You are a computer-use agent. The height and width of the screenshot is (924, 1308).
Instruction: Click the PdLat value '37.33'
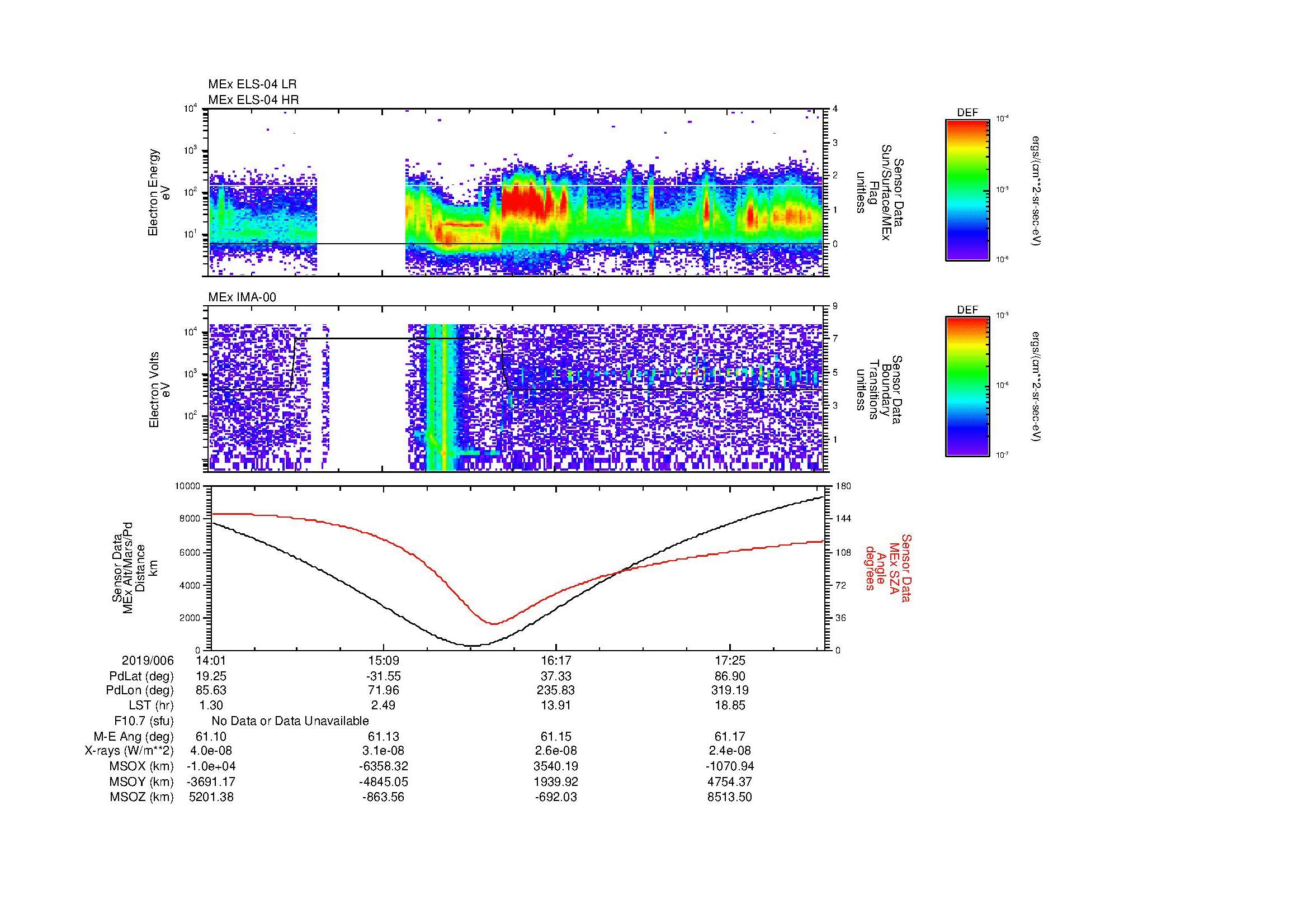point(556,676)
